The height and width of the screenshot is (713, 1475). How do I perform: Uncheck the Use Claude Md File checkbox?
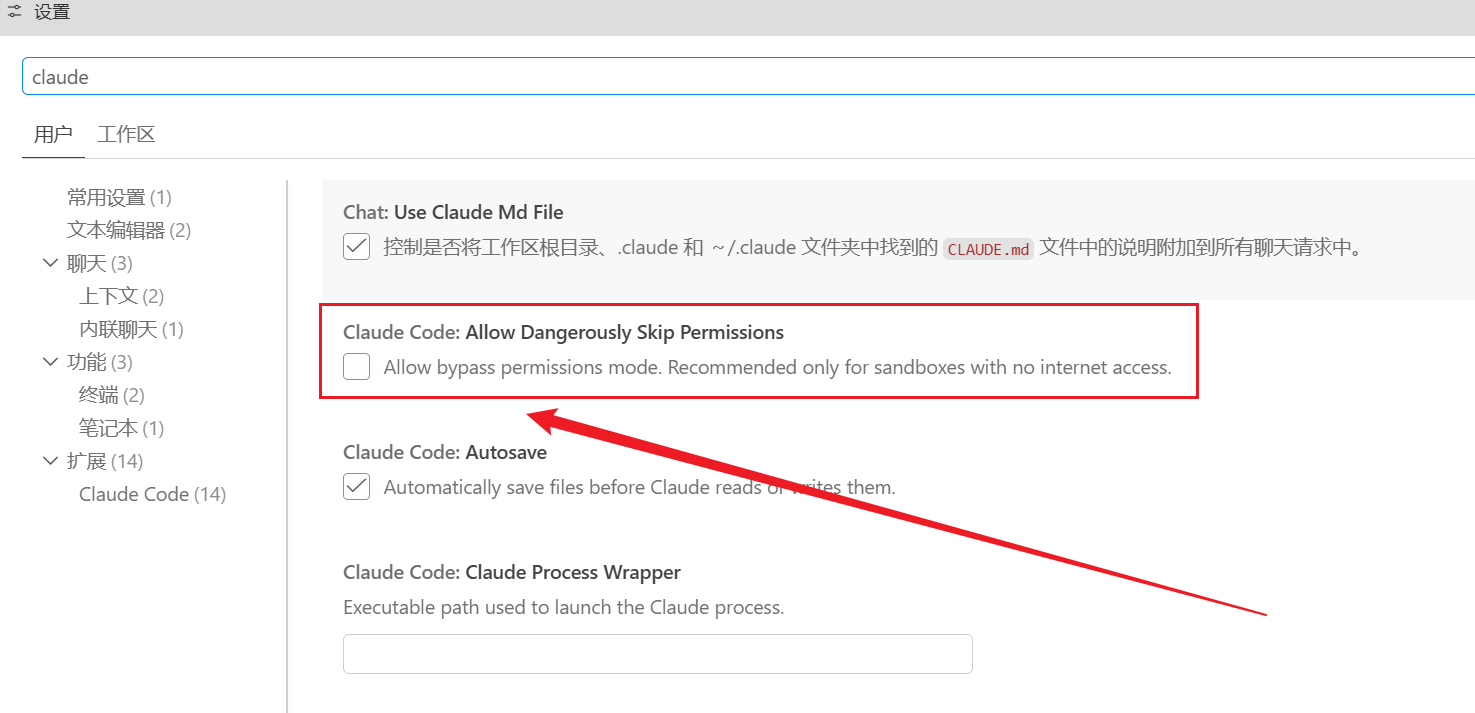coord(357,247)
